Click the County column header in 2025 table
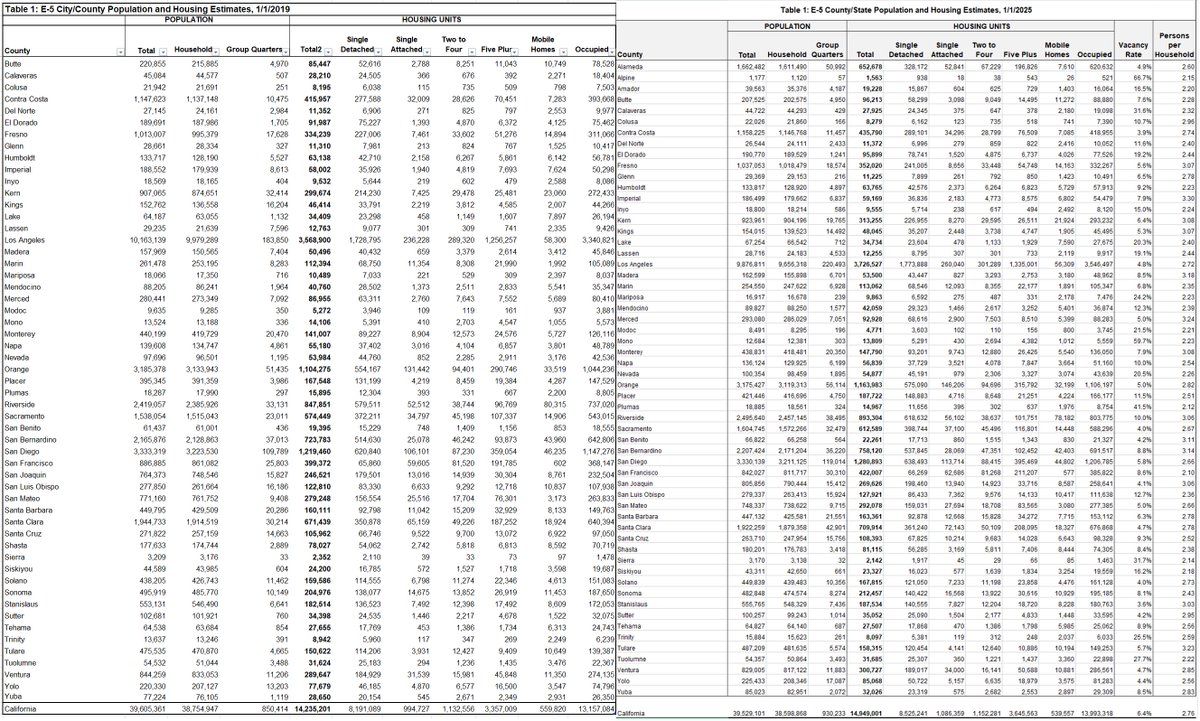Image resolution: width=1200 pixels, height=721 pixels. click(630, 53)
